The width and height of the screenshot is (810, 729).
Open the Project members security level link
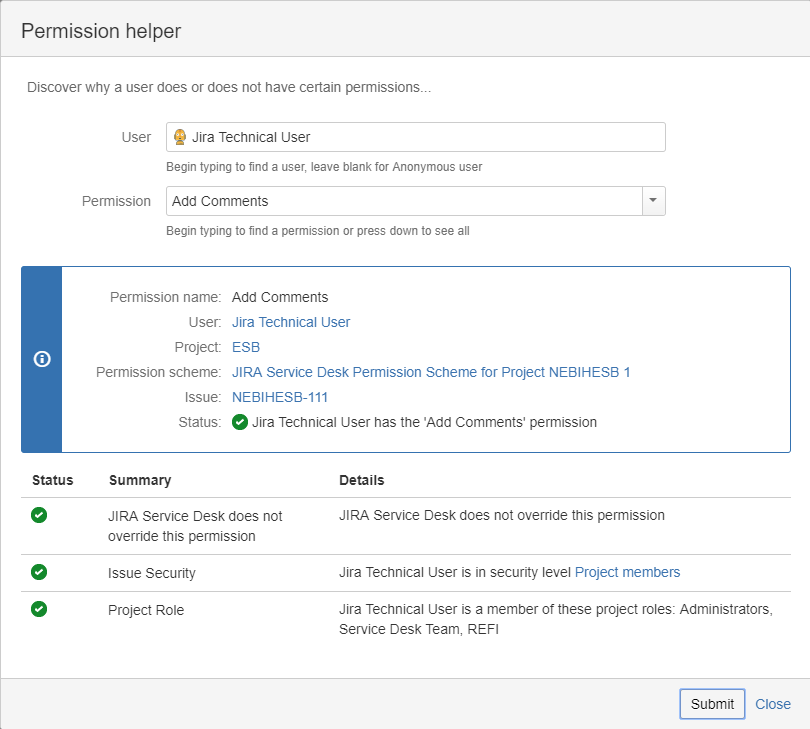627,572
